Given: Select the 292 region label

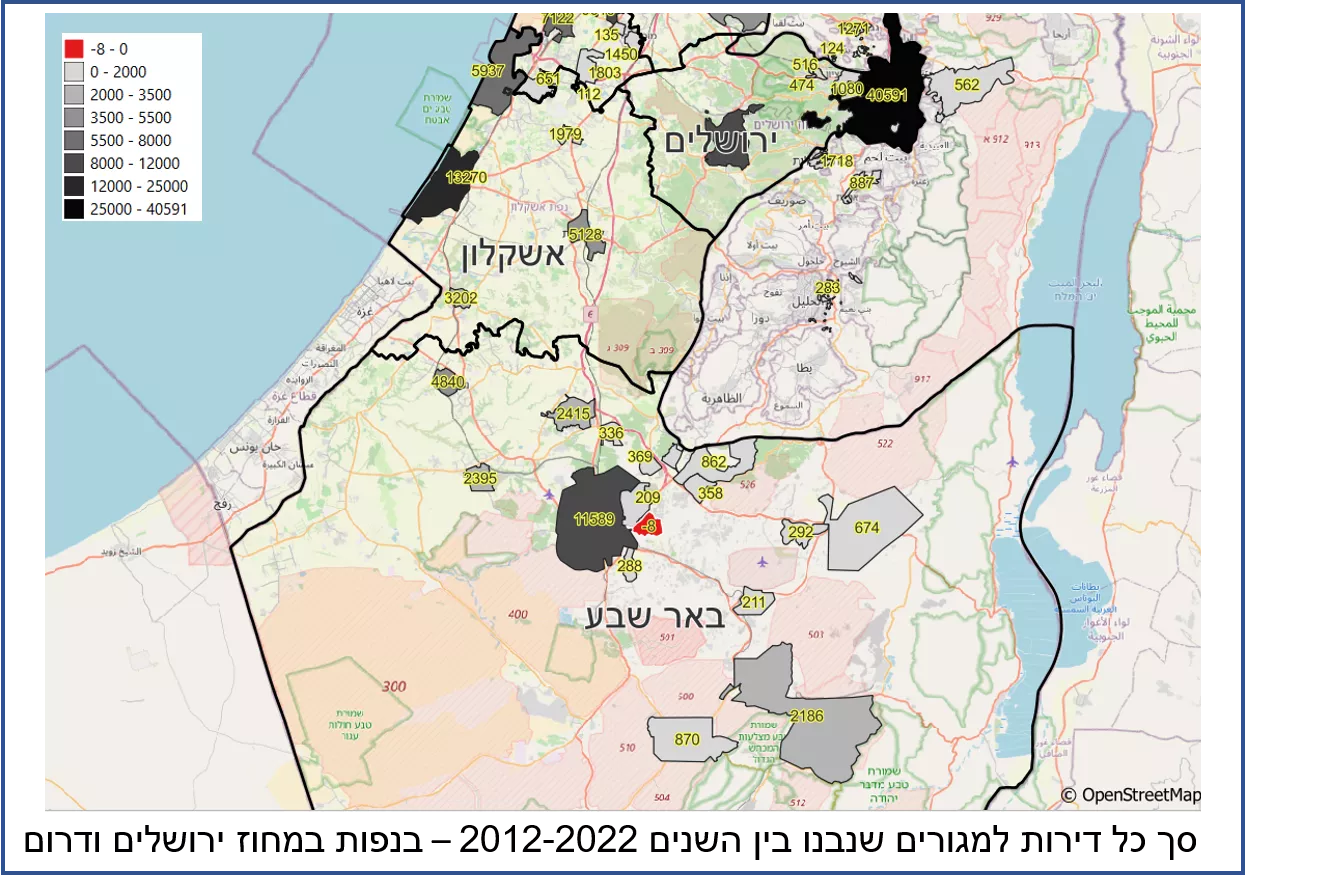Looking at the screenshot, I should click(x=801, y=532).
